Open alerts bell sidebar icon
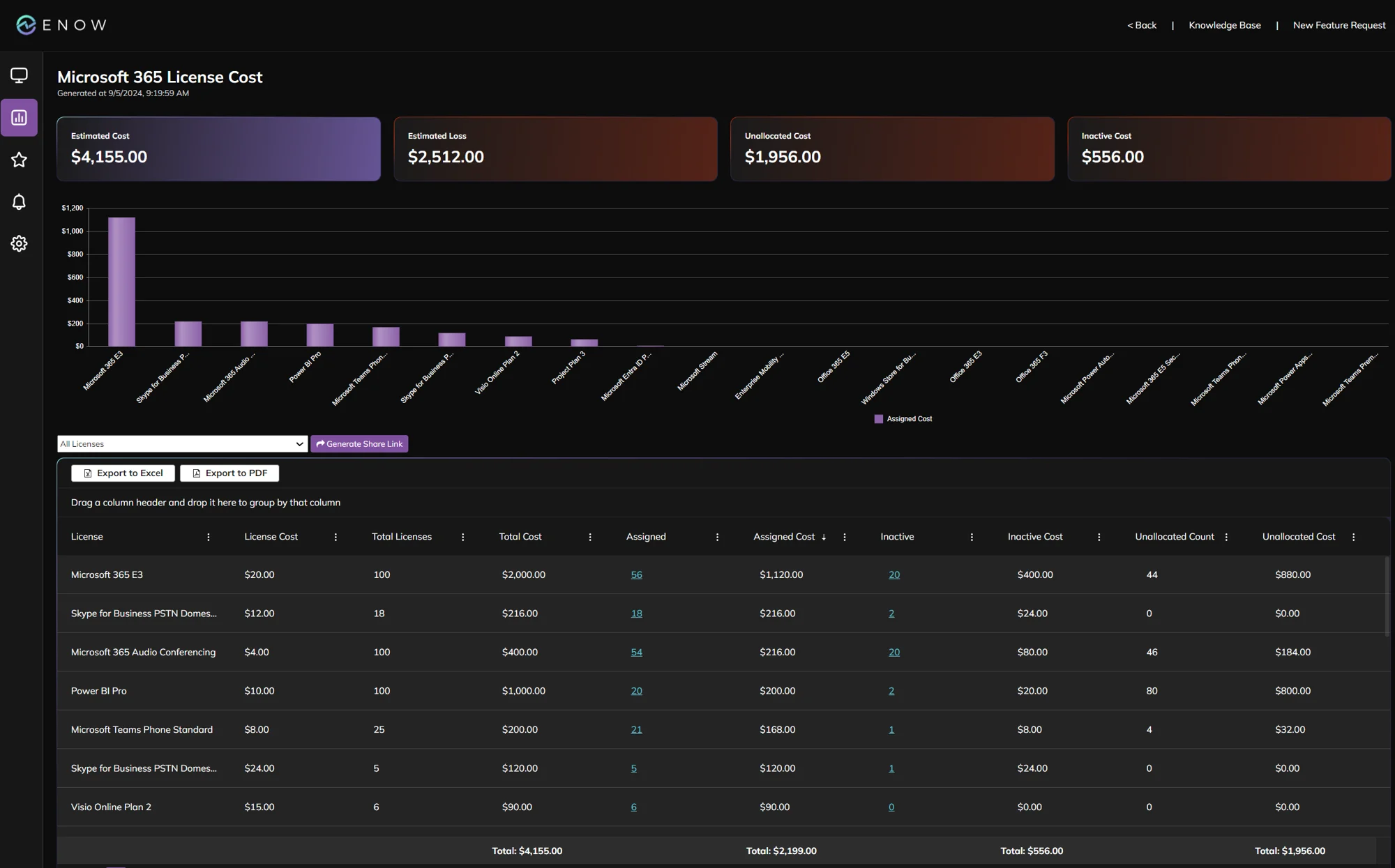Viewport: 1395px width, 868px height. [x=20, y=201]
